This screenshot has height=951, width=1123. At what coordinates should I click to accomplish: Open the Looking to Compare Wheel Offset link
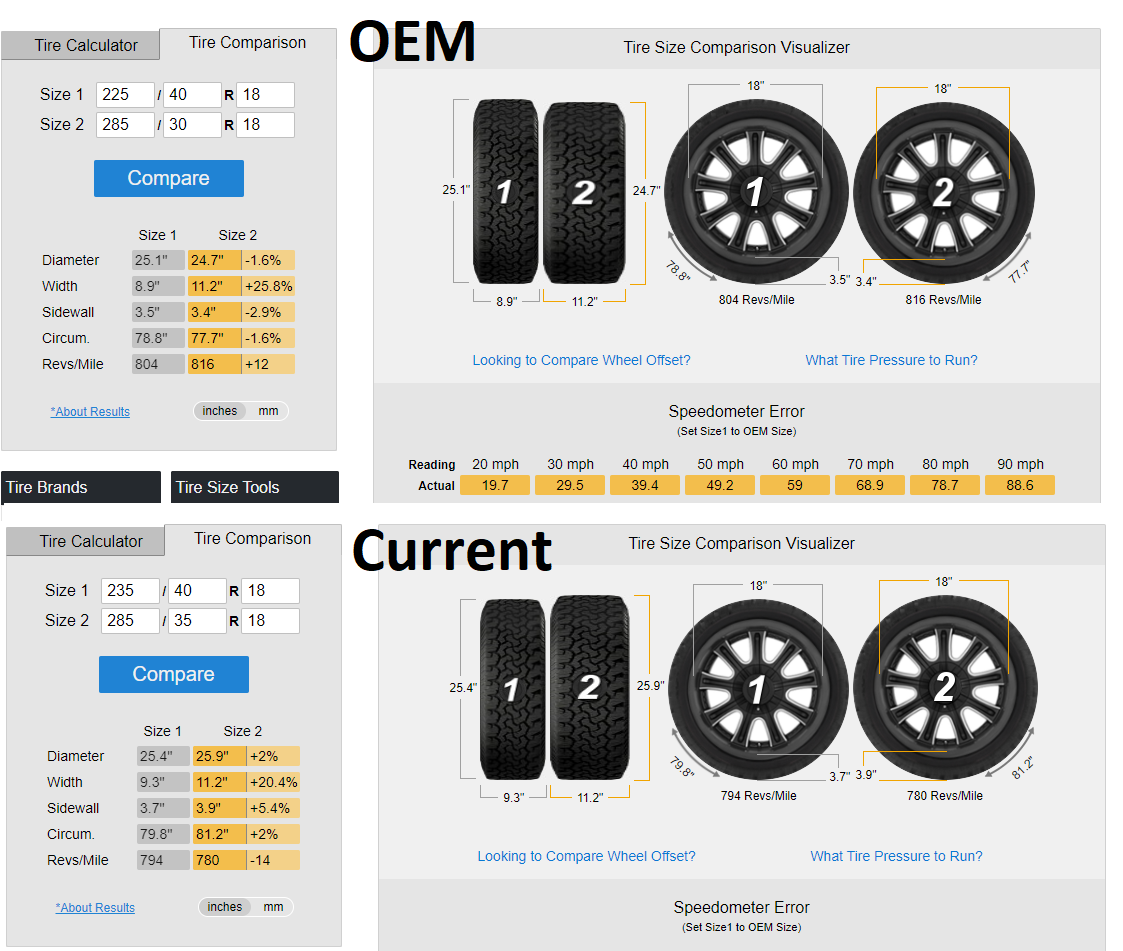tap(581, 359)
